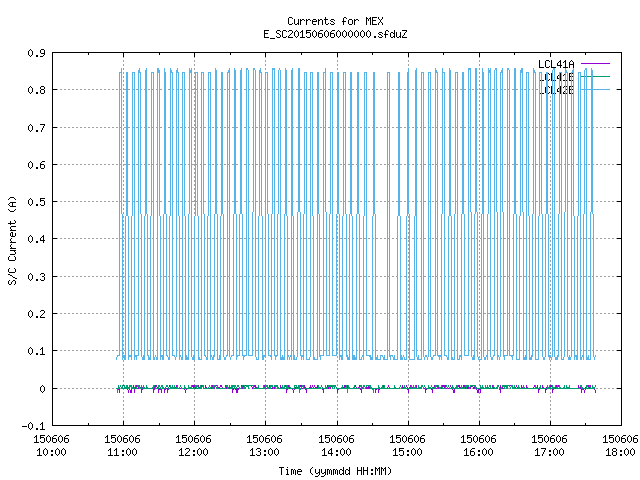Image resolution: width=640 pixels, height=480 pixels.
Task: Click the x-axis tick label 16:00
Action: tap(478, 452)
